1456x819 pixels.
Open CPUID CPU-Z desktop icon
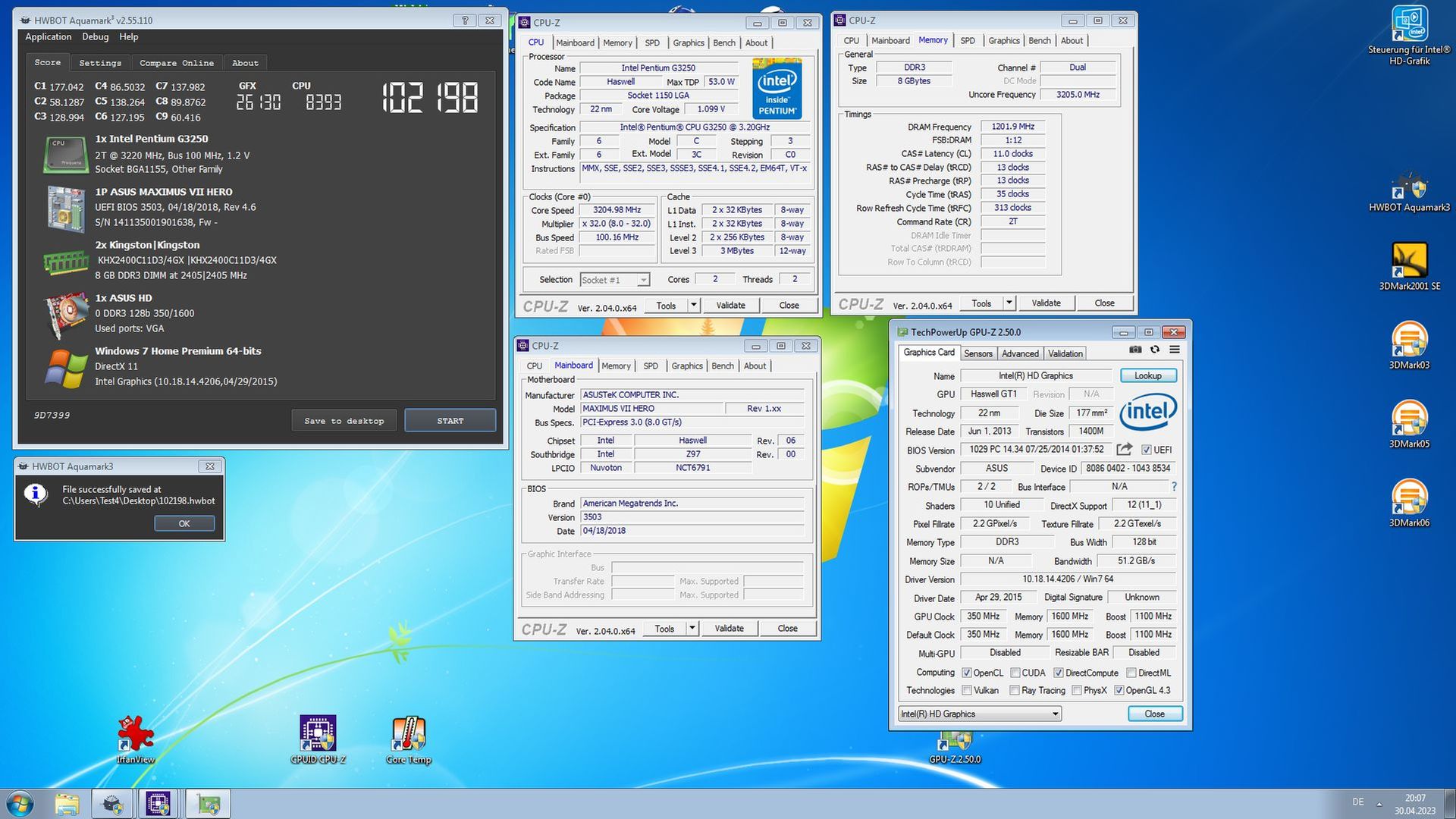pyautogui.click(x=318, y=740)
